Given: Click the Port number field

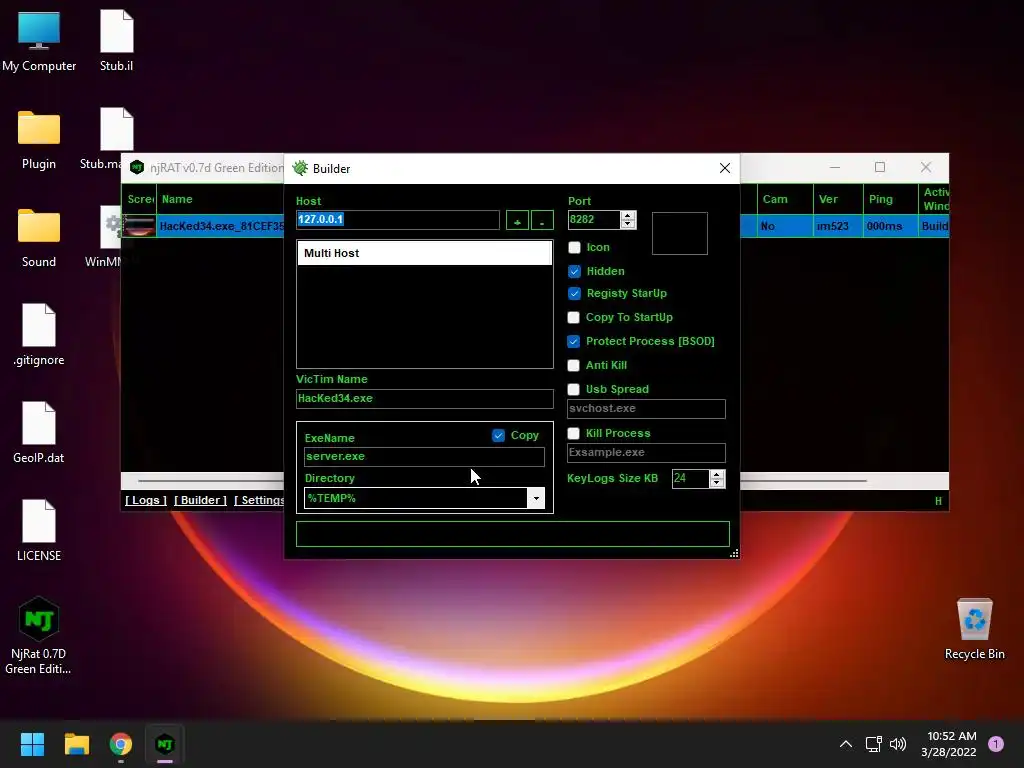Looking at the screenshot, I should [594, 219].
